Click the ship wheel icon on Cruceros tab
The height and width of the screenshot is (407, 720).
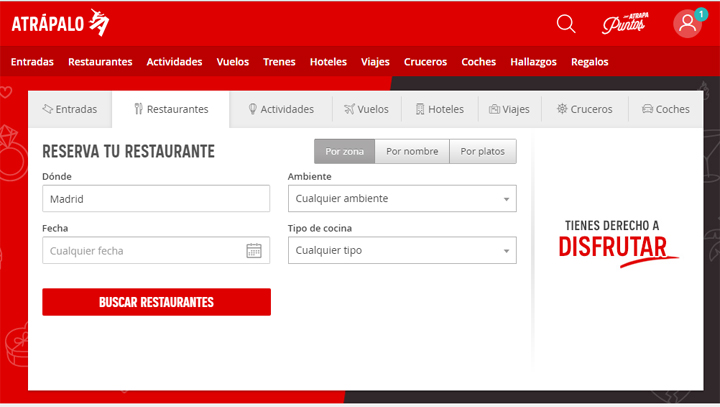coord(562,109)
